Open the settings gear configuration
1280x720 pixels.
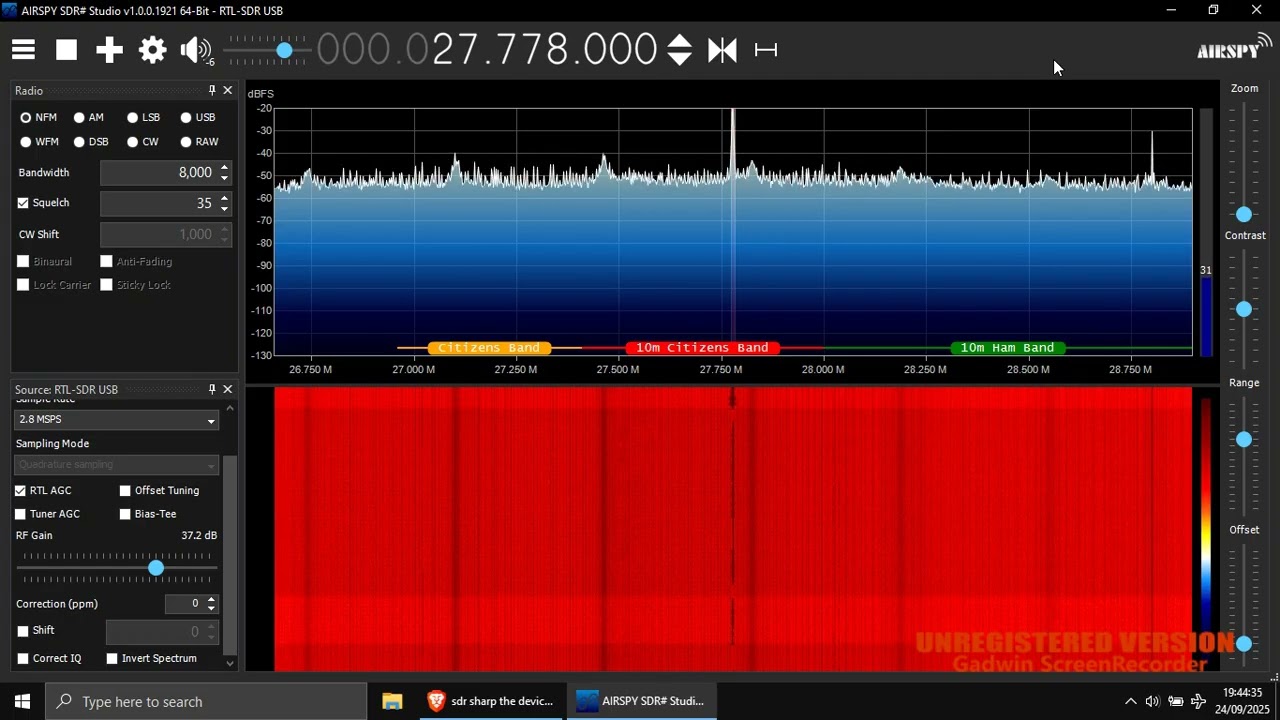coord(152,50)
